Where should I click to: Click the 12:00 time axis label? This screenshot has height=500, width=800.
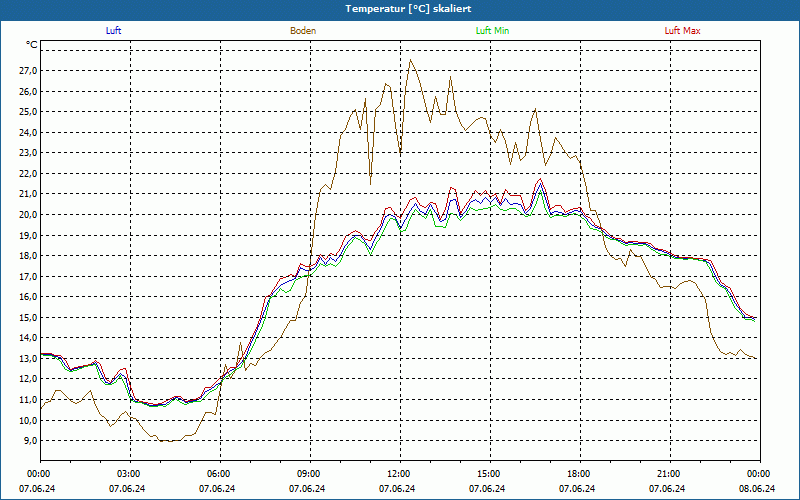[x=398, y=474]
